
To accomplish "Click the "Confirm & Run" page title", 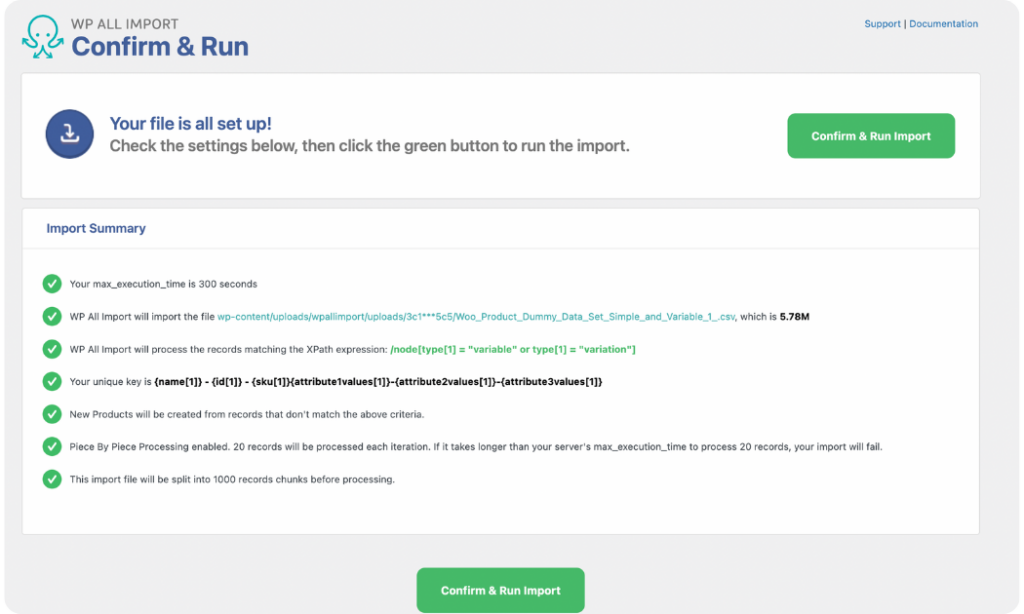I will (x=160, y=46).
